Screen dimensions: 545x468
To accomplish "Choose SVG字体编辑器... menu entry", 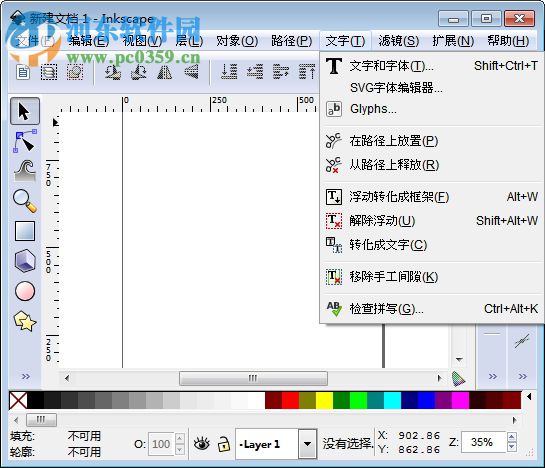I will [432, 88].
